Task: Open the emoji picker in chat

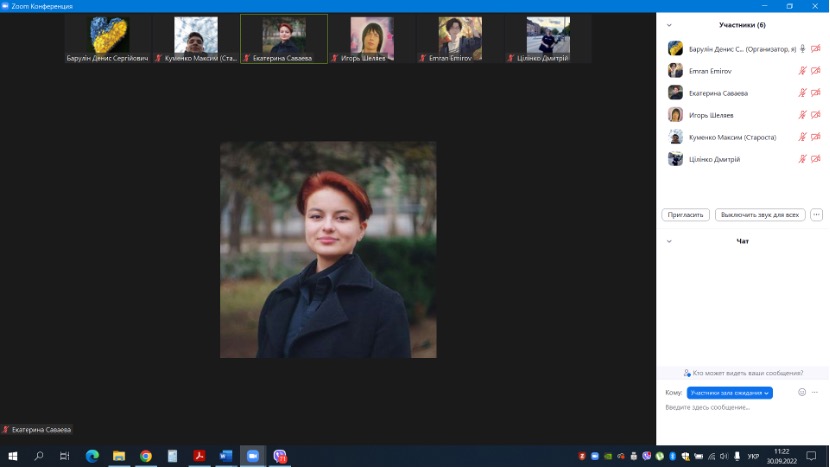Action: 802,392
